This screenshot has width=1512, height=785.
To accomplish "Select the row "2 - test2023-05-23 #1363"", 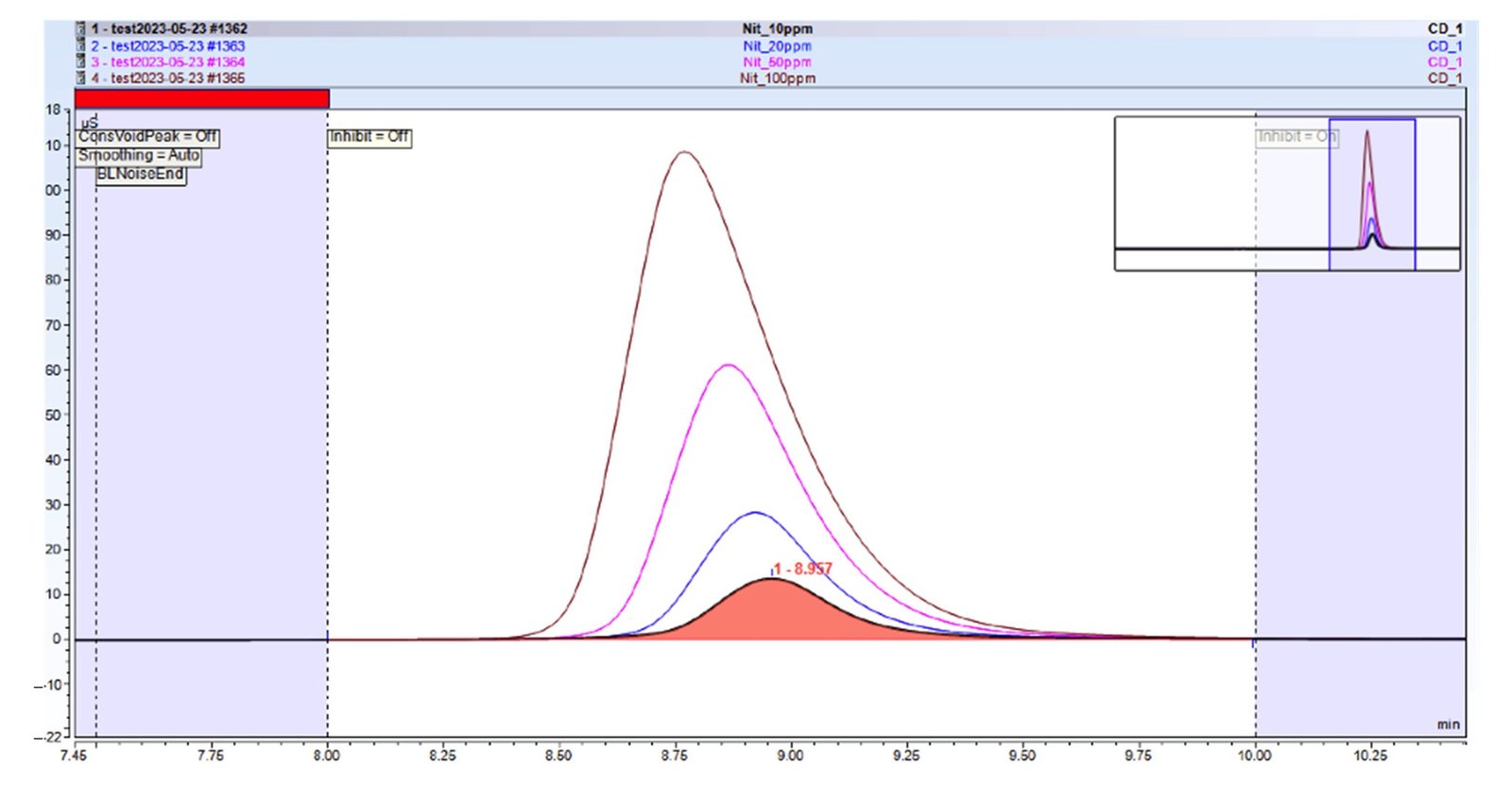I will coord(770,45).
